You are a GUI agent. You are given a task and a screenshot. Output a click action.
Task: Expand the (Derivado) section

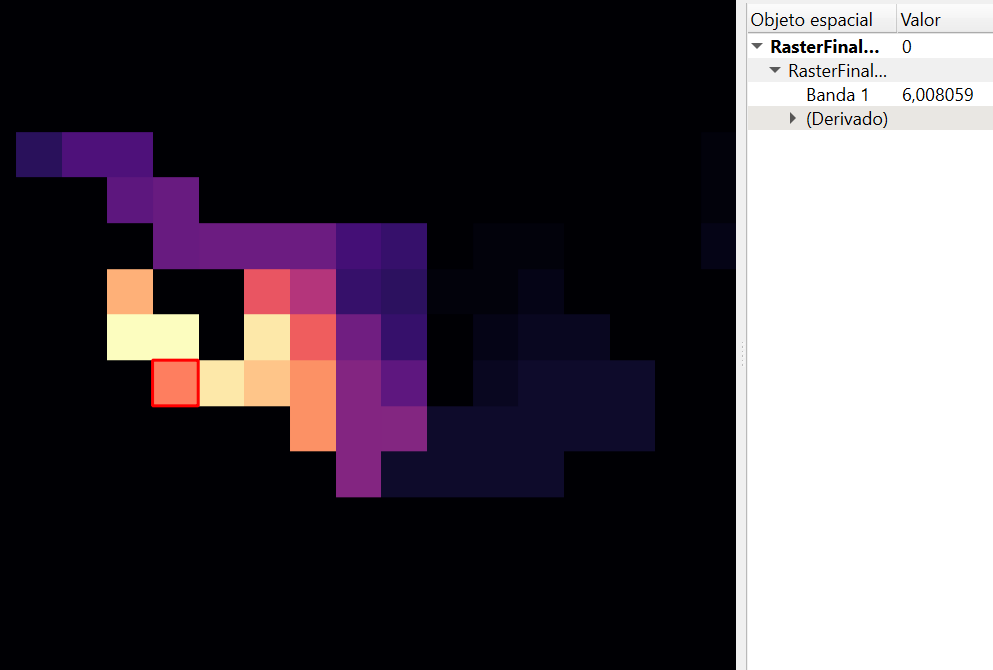(x=793, y=119)
